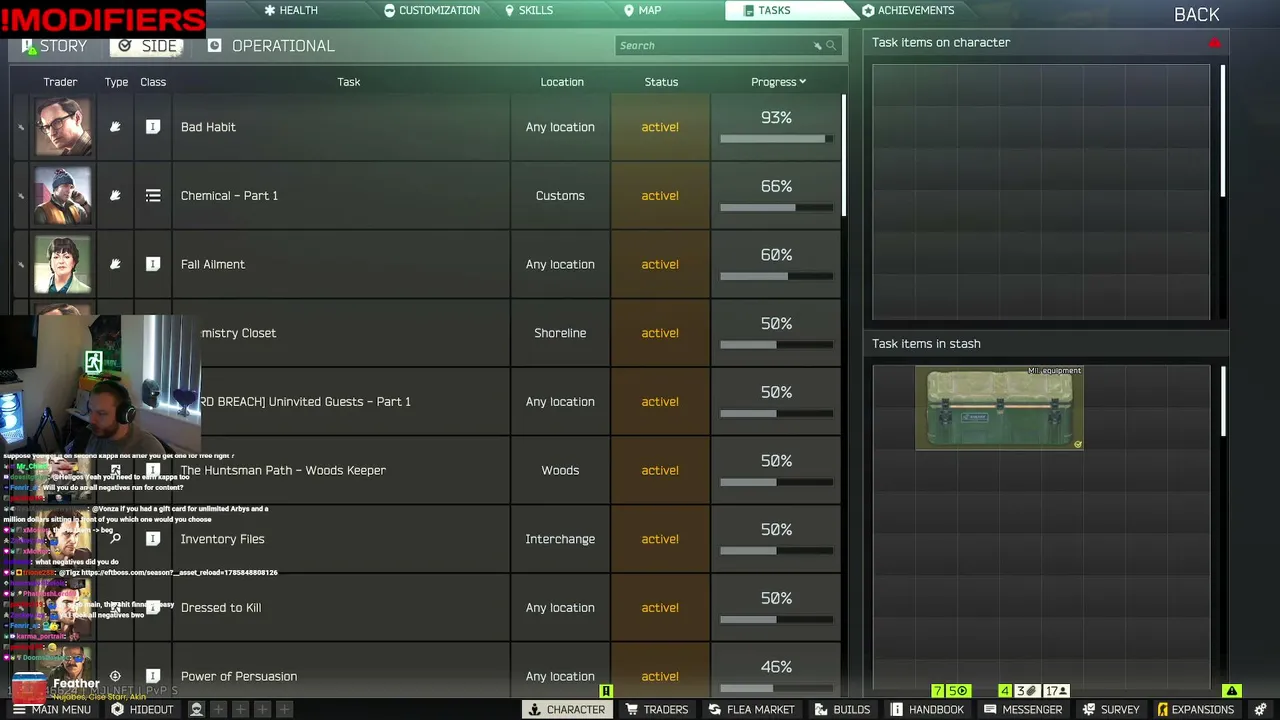The width and height of the screenshot is (1280, 720).
Task: Click the pin icon in search box
Action: [x=817, y=45]
